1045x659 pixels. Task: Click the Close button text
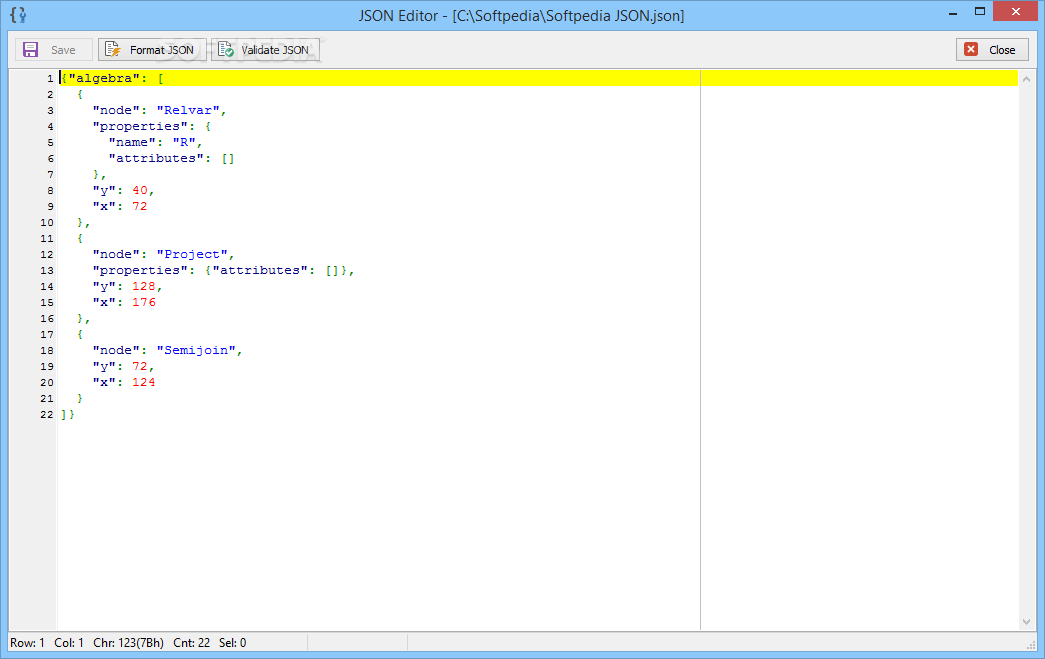[x=1002, y=50]
